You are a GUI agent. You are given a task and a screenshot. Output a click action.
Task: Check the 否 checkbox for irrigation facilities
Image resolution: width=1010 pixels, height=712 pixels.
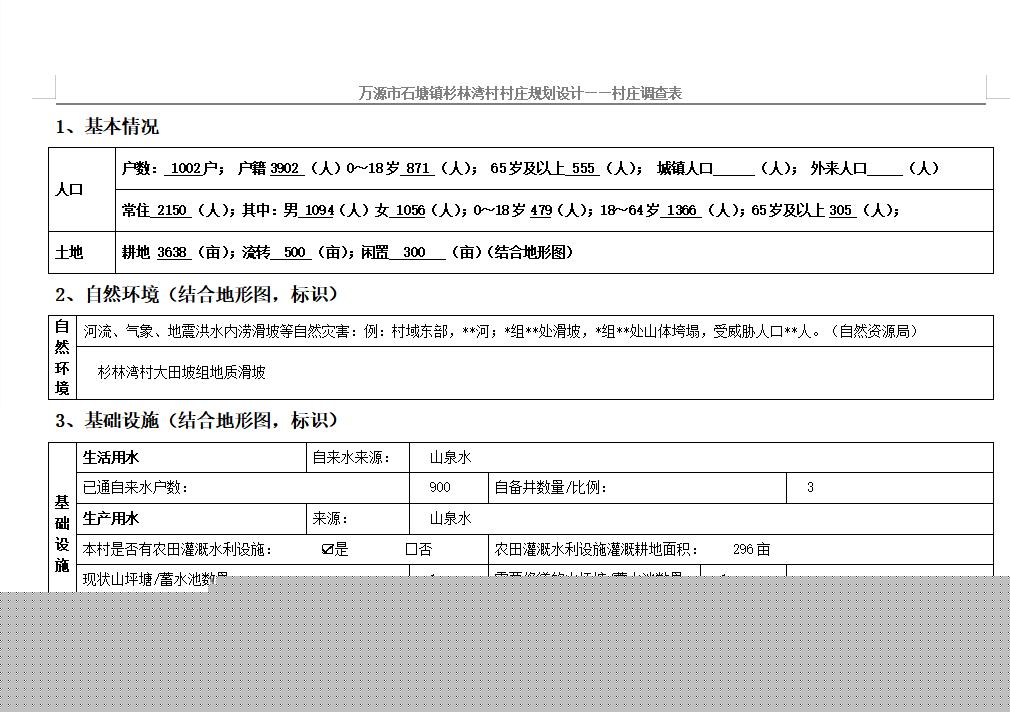coord(411,549)
